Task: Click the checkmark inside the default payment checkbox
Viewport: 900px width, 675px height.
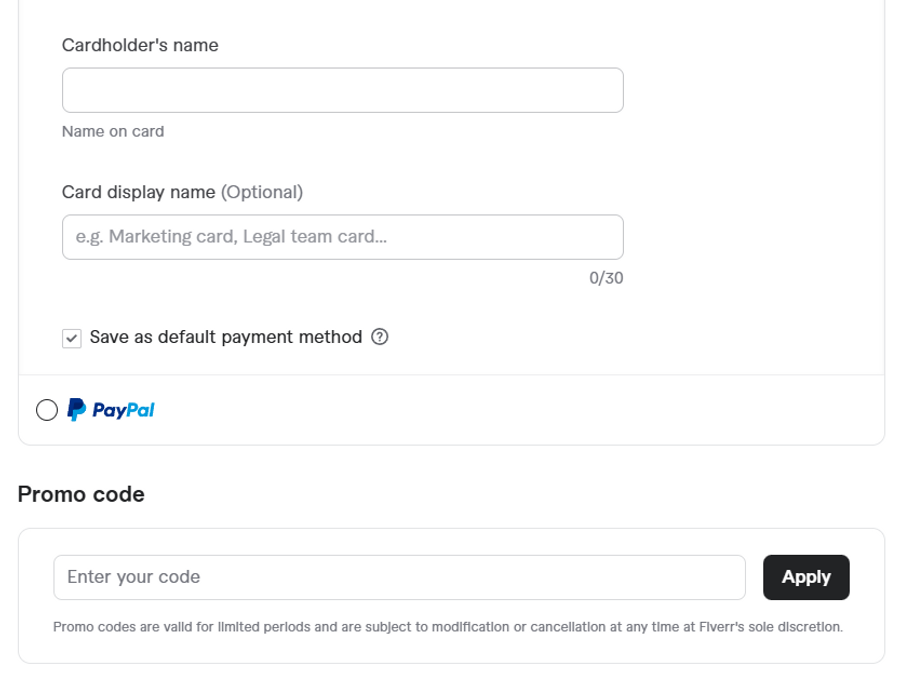Action: click(72, 338)
